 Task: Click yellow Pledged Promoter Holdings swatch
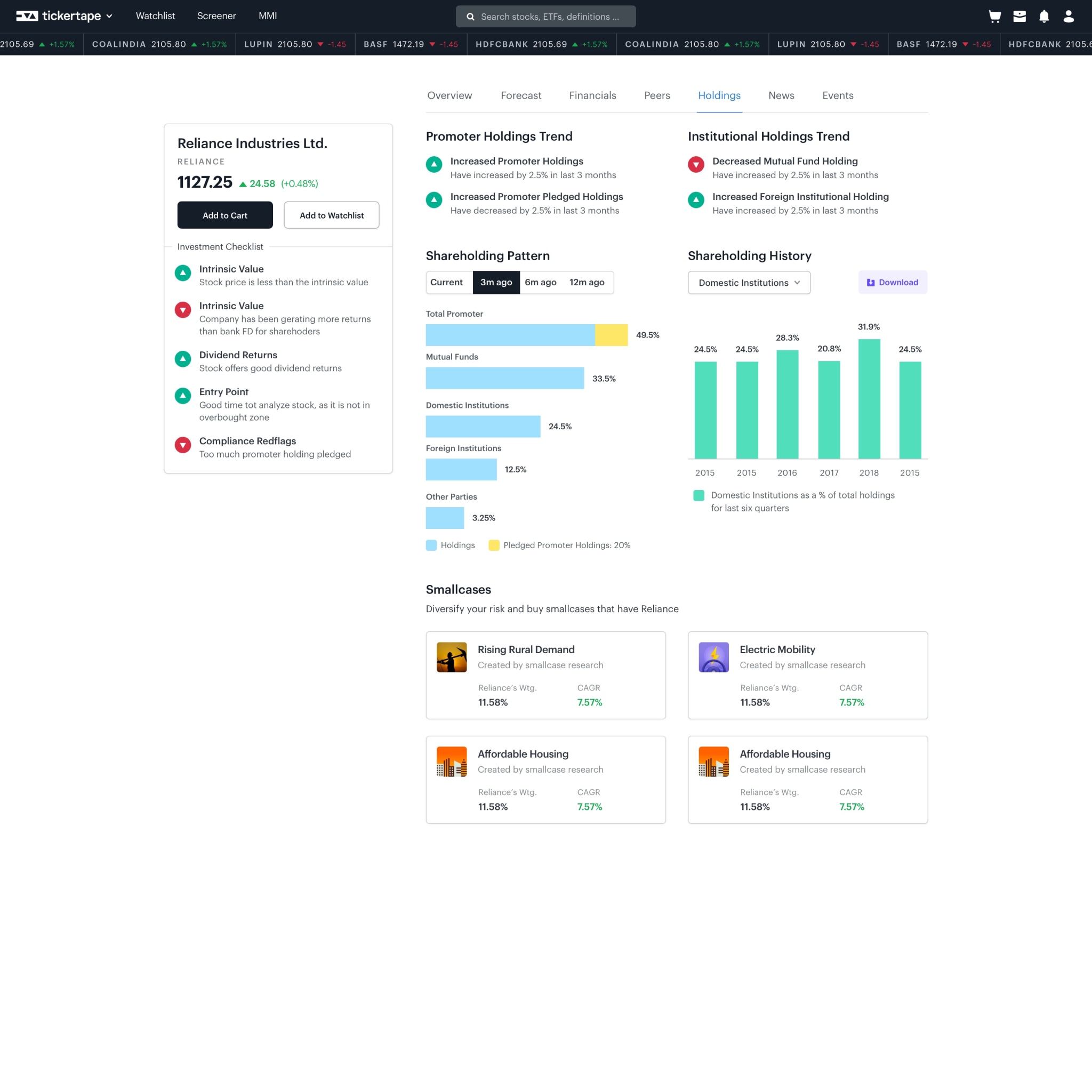(x=494, y=545)
